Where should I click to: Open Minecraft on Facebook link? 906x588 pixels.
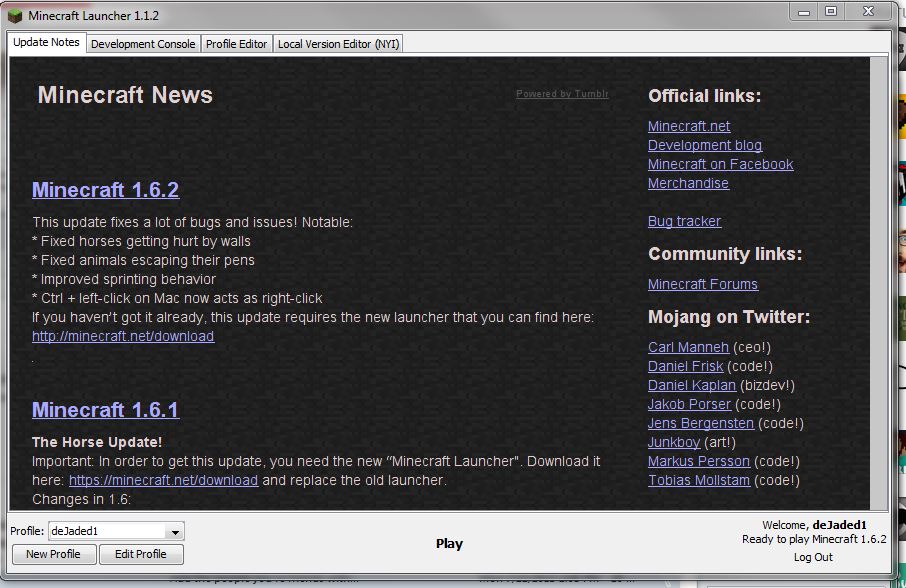point(721,164)
